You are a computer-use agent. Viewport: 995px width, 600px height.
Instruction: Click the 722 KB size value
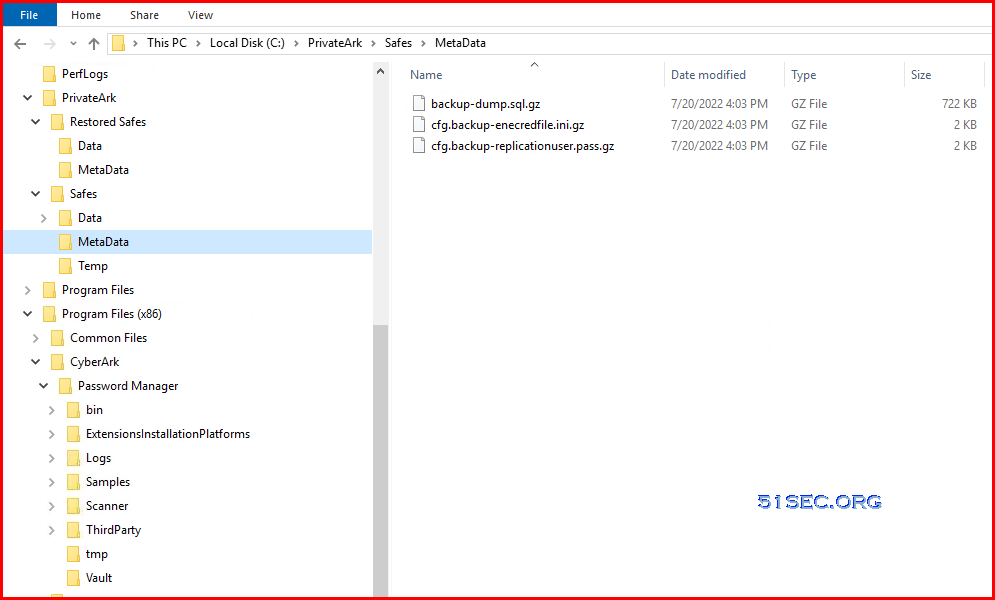pos(959,104)
